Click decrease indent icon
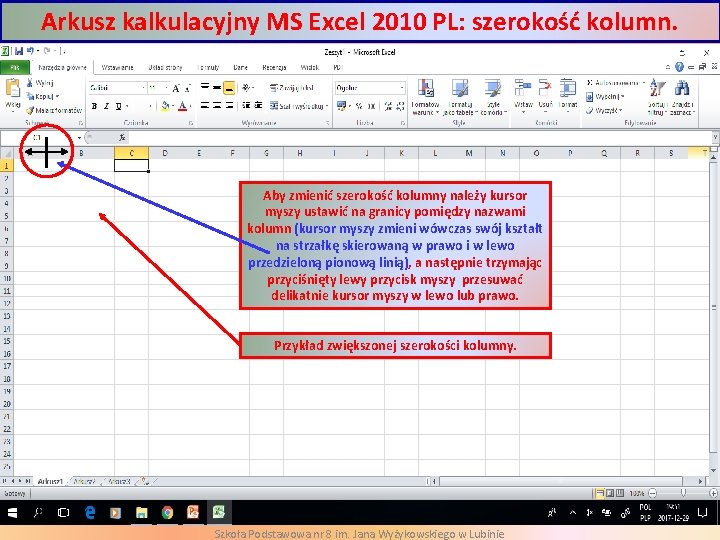Screen dimensions: 720x540 [246, 106]
